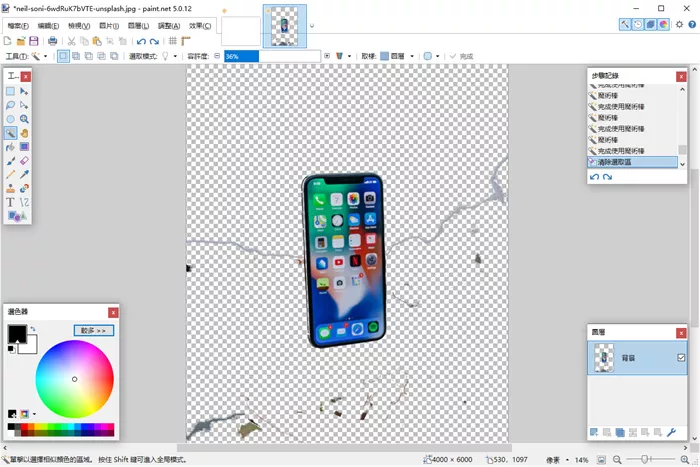Click the Save floppy disk icon

pyautogui.click(x=34, y=41)
